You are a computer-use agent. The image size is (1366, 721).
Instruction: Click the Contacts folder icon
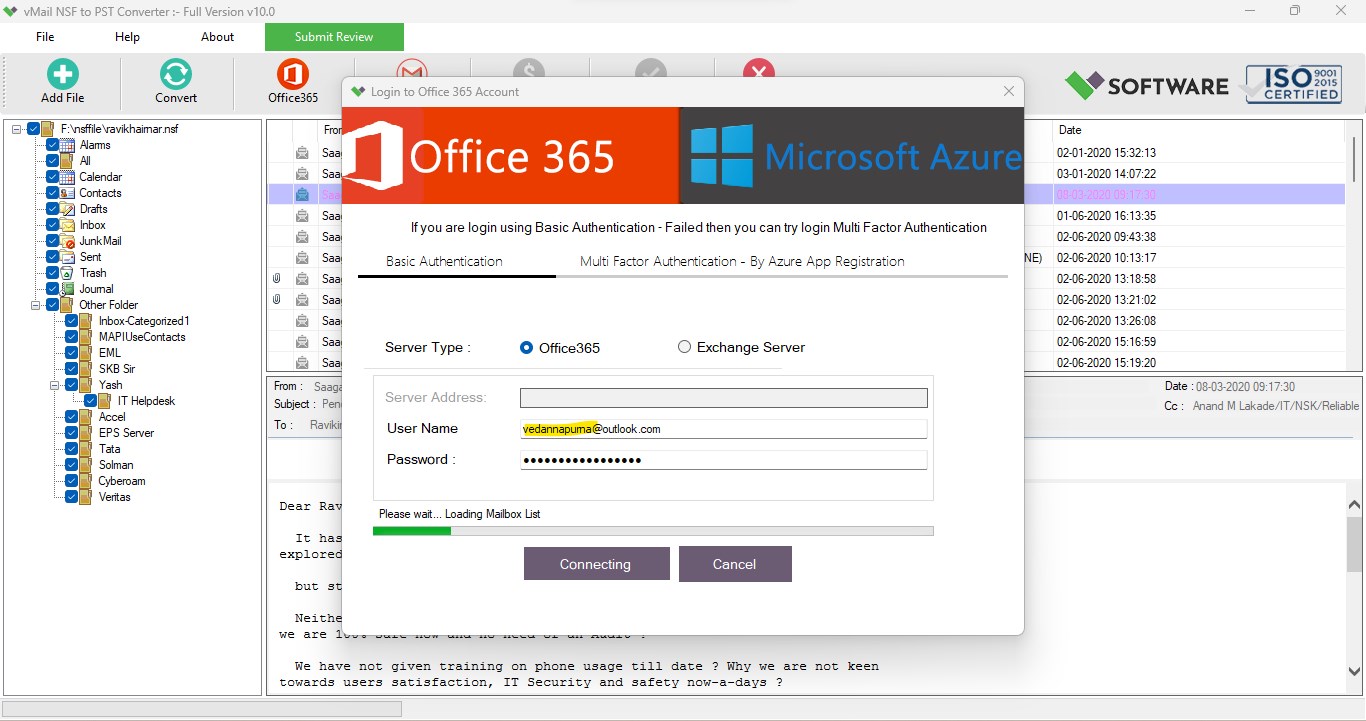coord(67,193)
